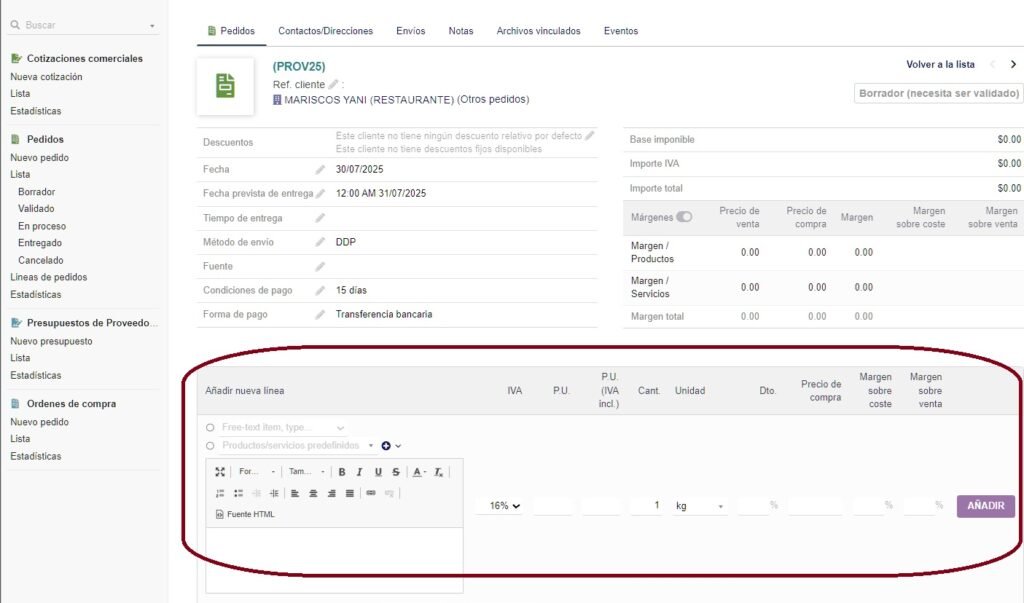Toggle bold formatting in the editor
Viewport: 1024px width, 603px height.
(x=342, y=472)
